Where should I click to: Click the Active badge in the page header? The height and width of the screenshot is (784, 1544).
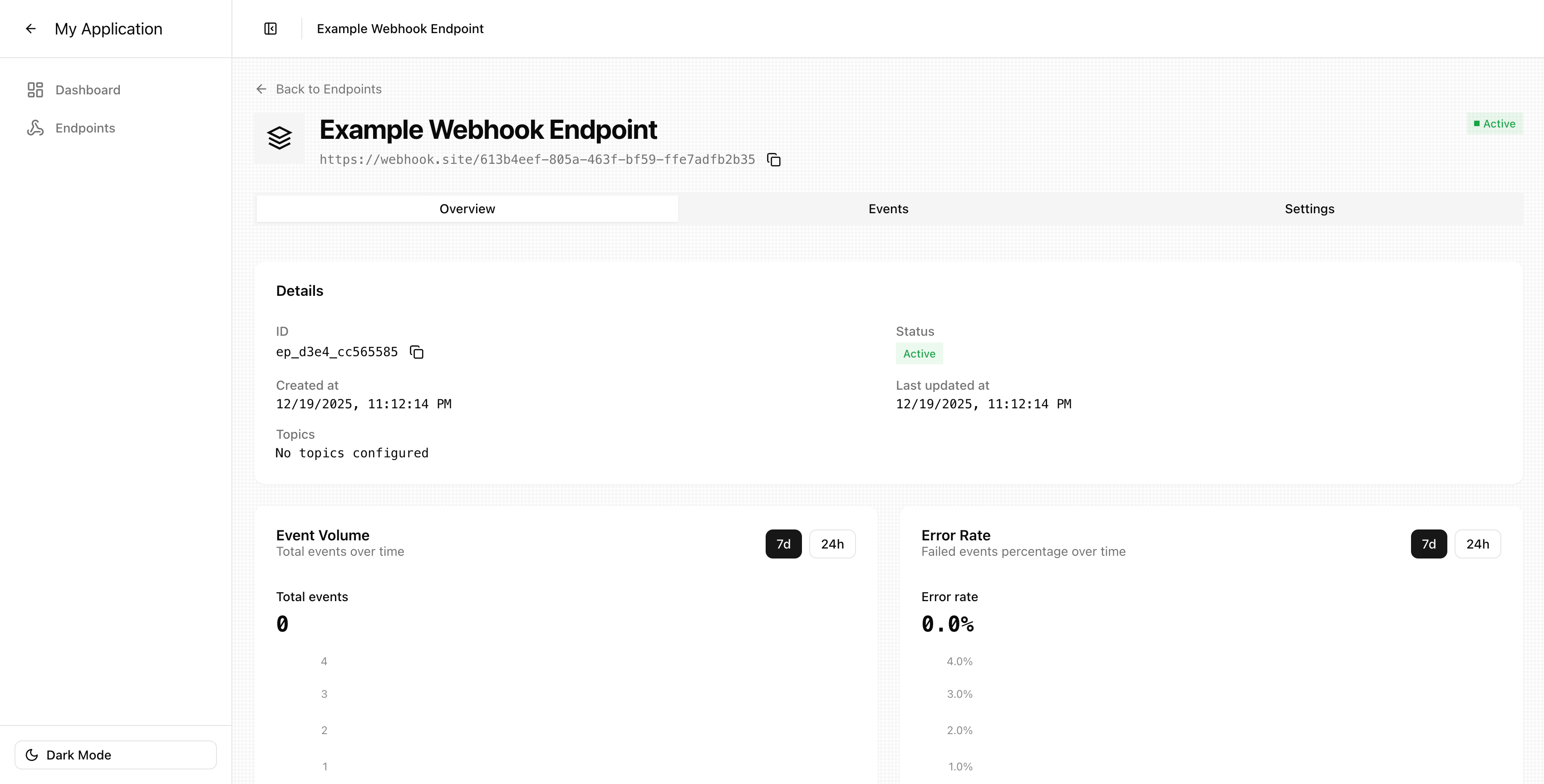(1495, 123)
